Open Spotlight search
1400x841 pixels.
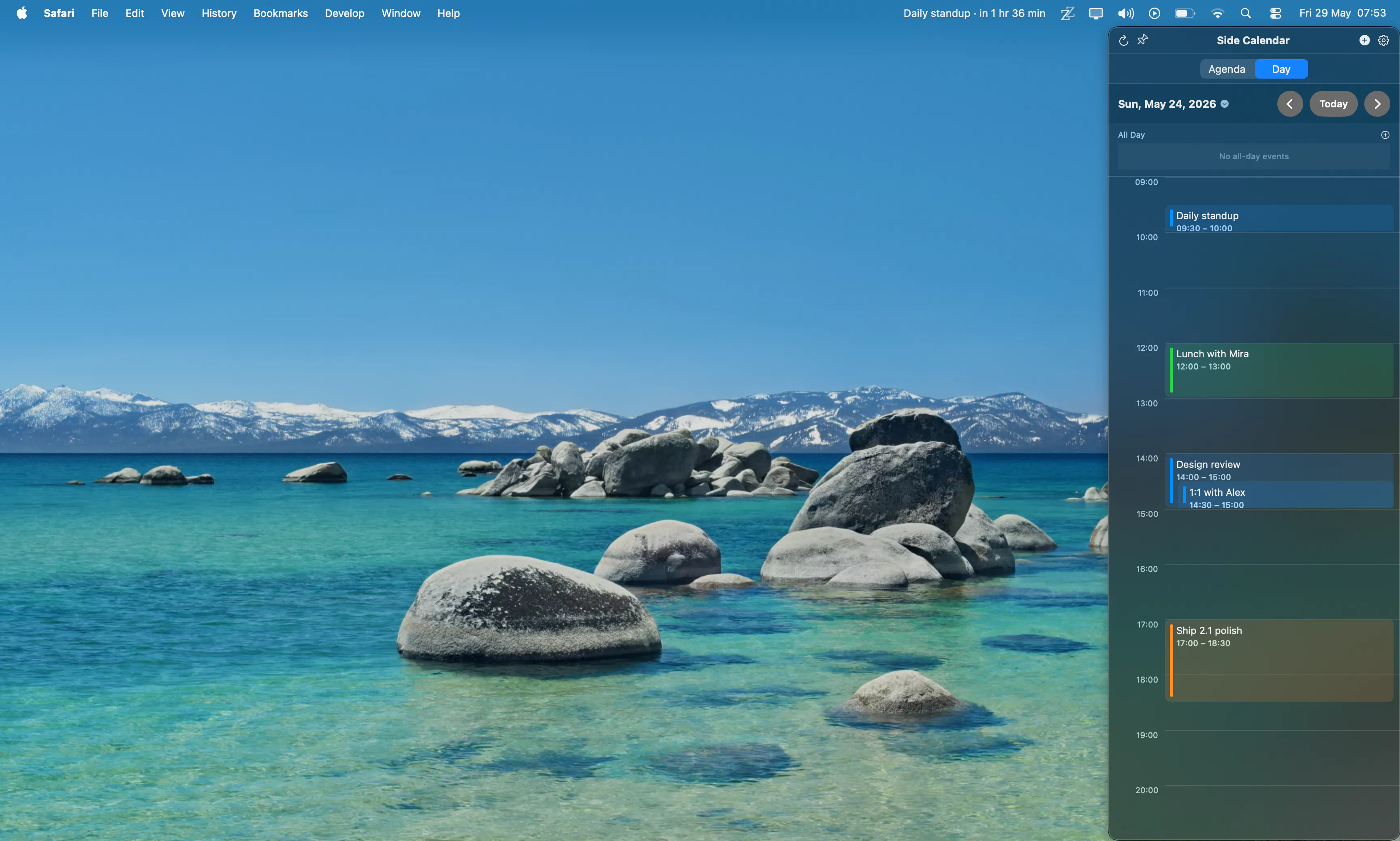[1245, 13]
